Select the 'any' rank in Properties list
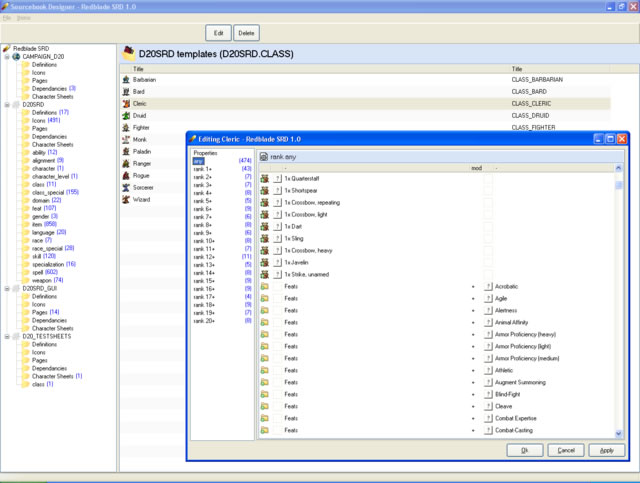This screenshot has height=483, width=640. click(198, 161)
